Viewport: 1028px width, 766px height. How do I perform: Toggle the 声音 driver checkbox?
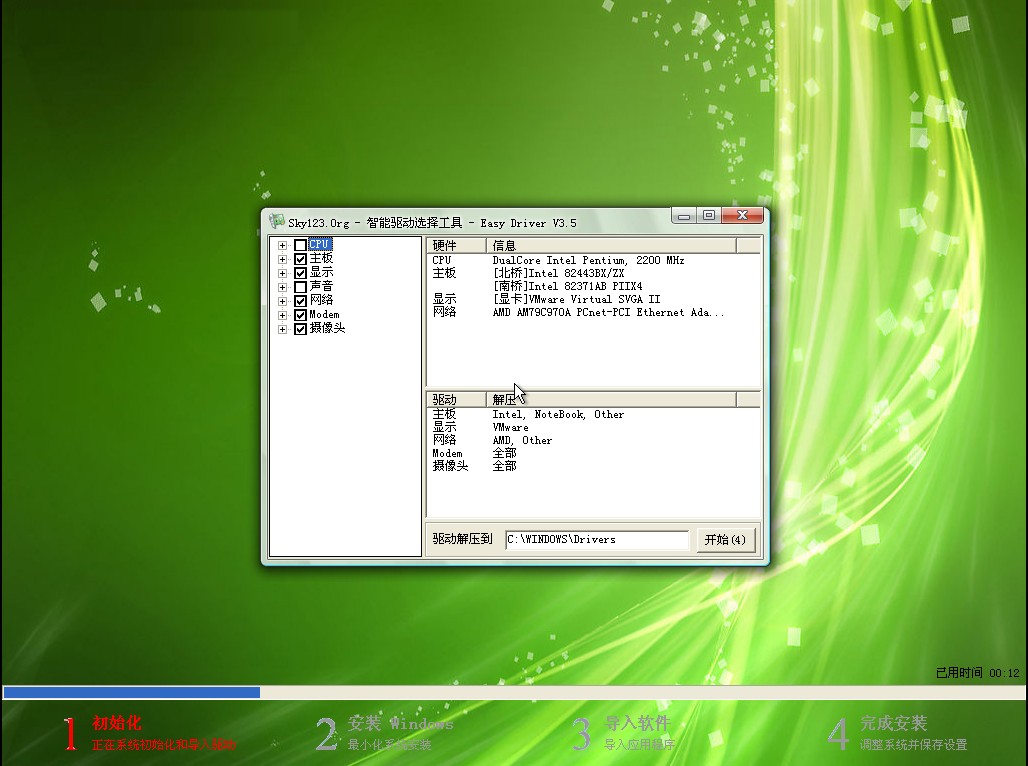click(x=300, y=287)
